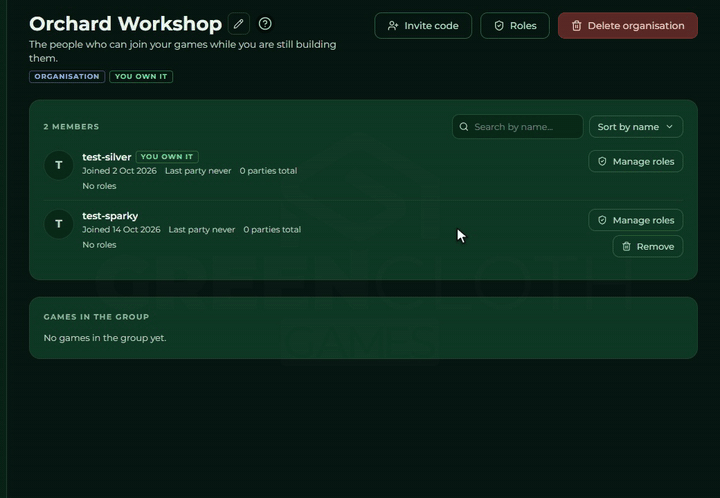Manage roles for test-silver
Viewport: 720px width, 498px height.
point(636,162)
